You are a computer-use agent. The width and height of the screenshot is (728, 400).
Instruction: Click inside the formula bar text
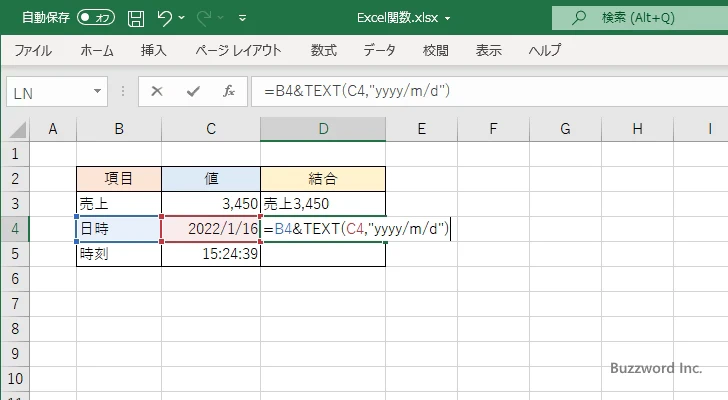357,91
